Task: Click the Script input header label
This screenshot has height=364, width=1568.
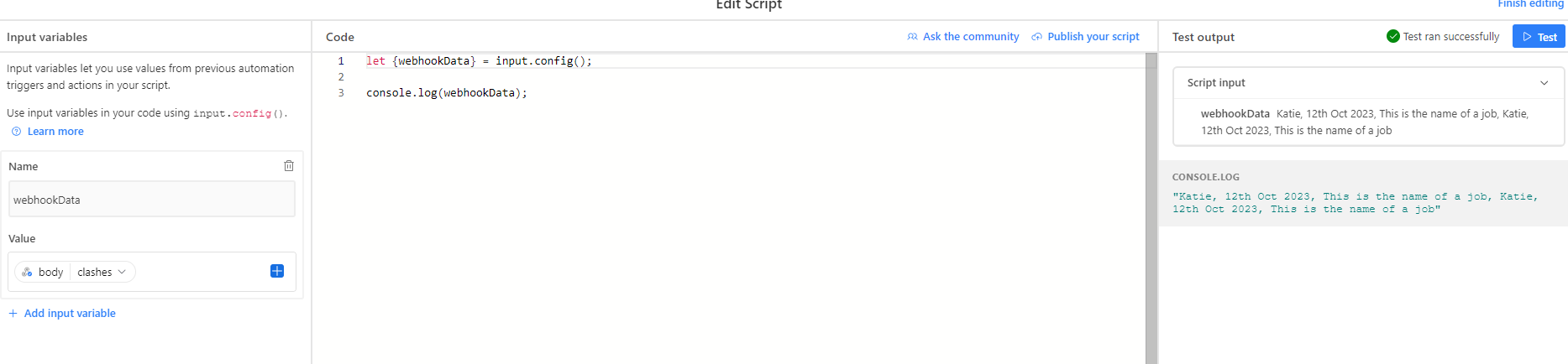Action: click(1216, 83)
